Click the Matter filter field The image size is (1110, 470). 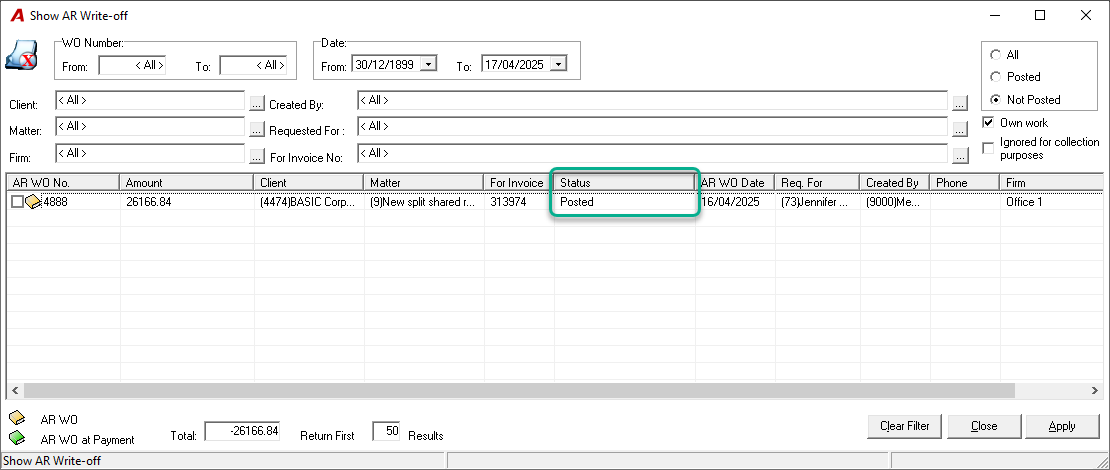click(x=150, y=127)
